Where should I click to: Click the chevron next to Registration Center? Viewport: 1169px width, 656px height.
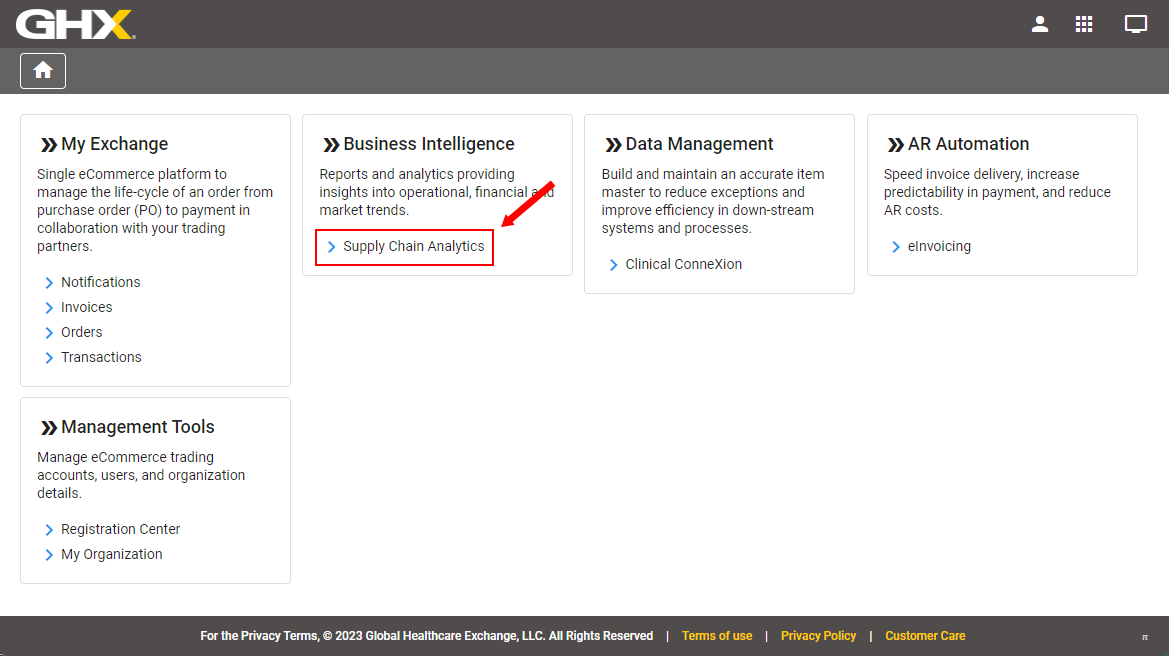(49, 530)
